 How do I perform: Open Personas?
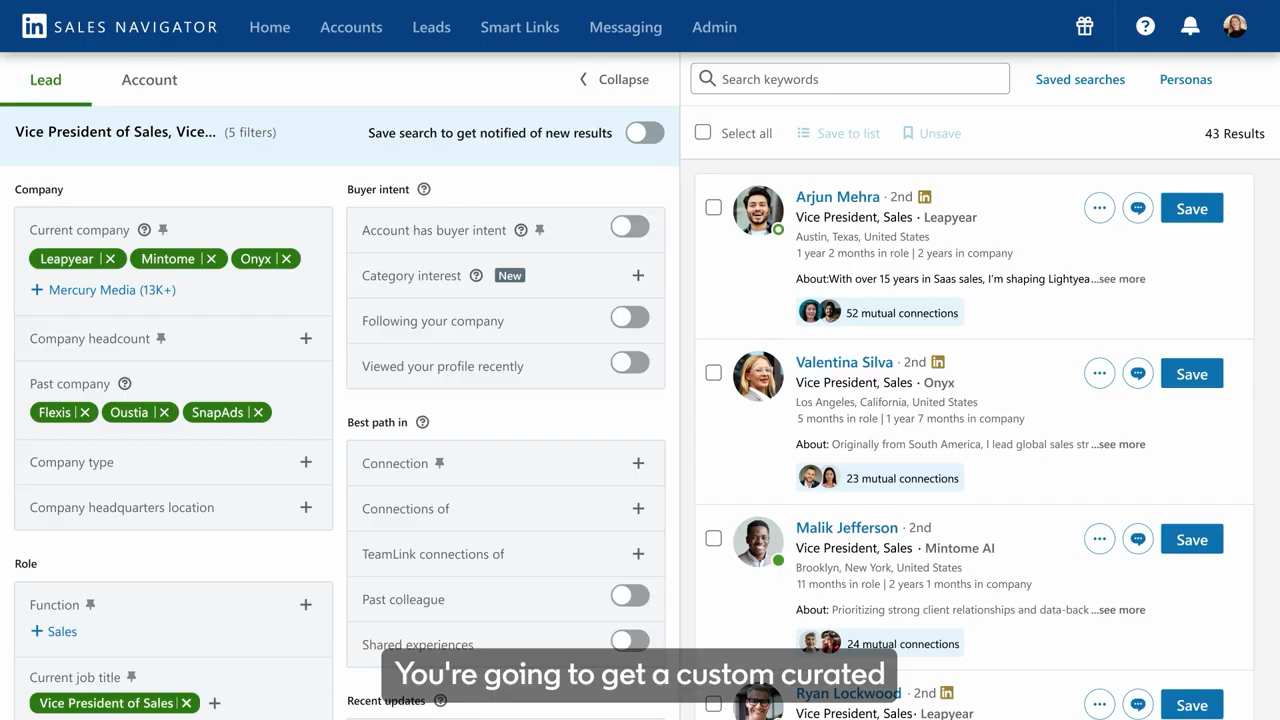point(1186,79)
